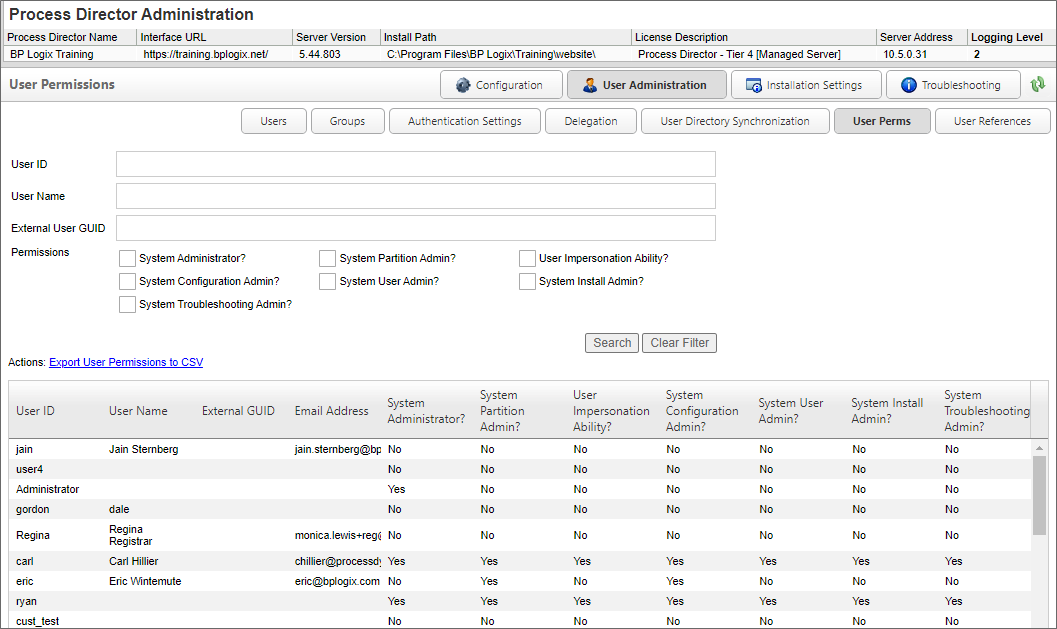Viewport: 1057px width, 629px height.
Task: Open Configuration via its gear icon
Action: pyautogui.click(x=463, y=85)
